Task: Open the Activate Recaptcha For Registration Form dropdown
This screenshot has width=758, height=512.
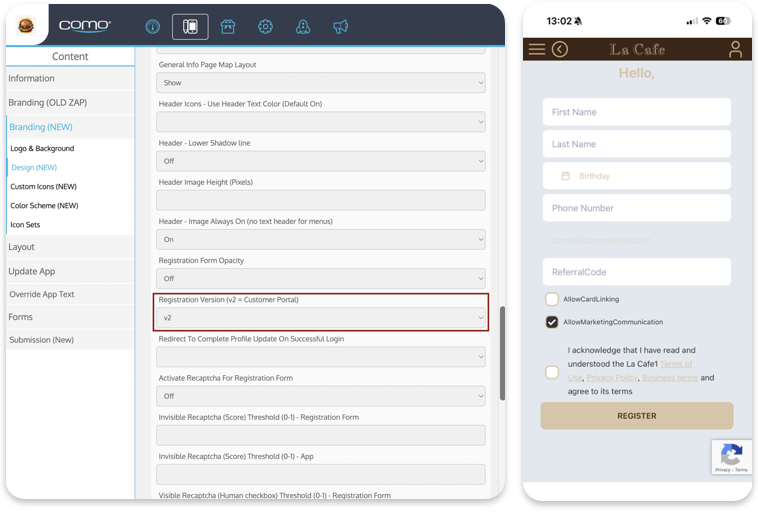Action: (x=321, y=397)
